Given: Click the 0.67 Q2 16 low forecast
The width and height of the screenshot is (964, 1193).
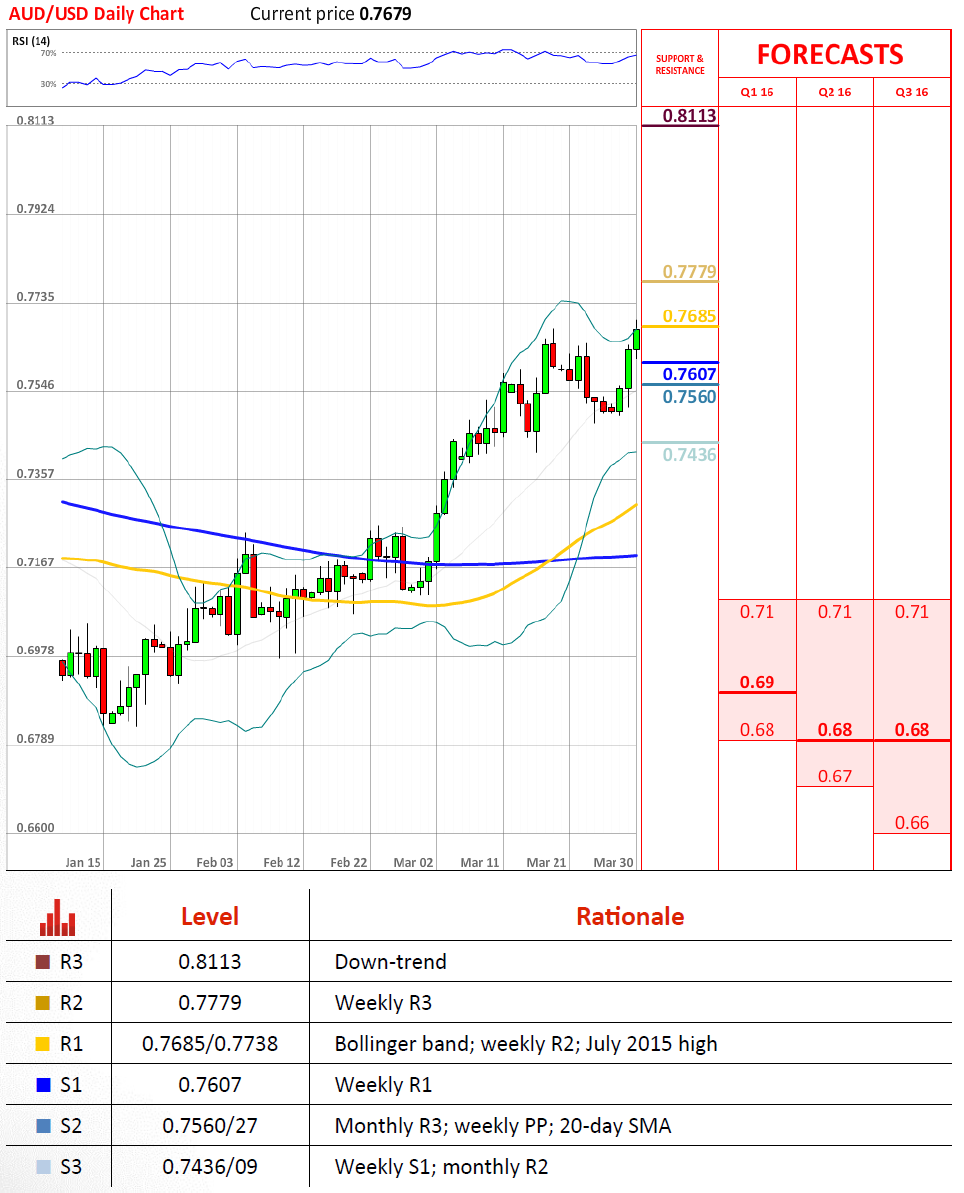Looking at the screenshot, I should (x=835, y=776).
